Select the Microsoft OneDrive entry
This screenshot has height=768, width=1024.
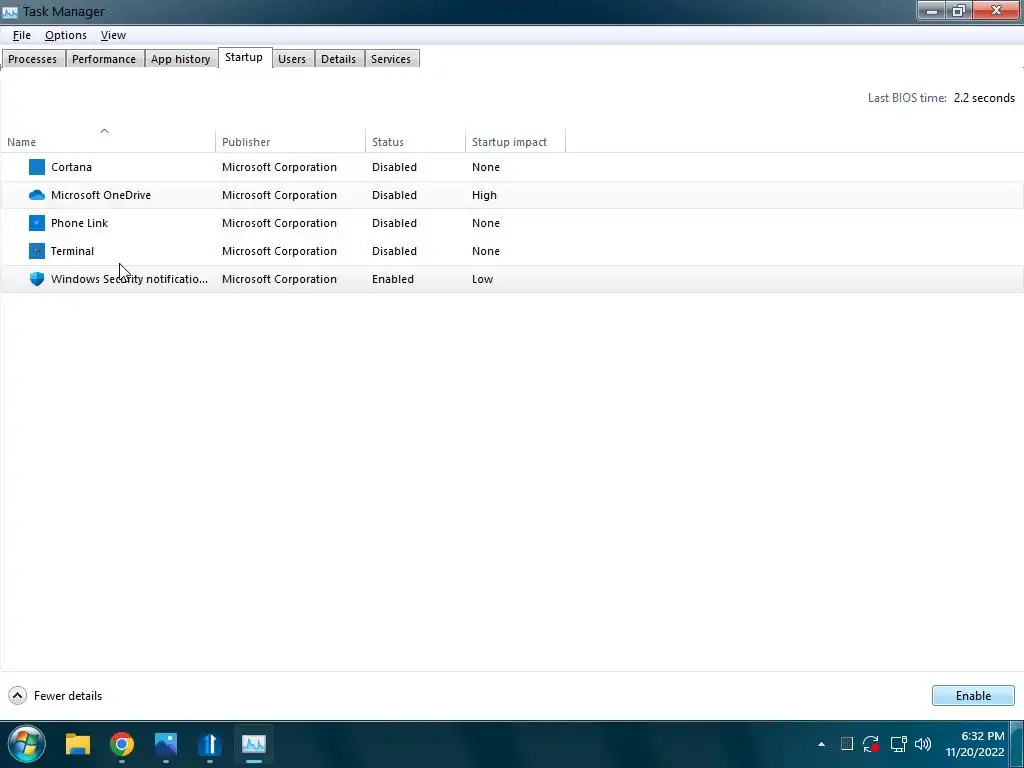pyautogui.click(x=101, y=195)
